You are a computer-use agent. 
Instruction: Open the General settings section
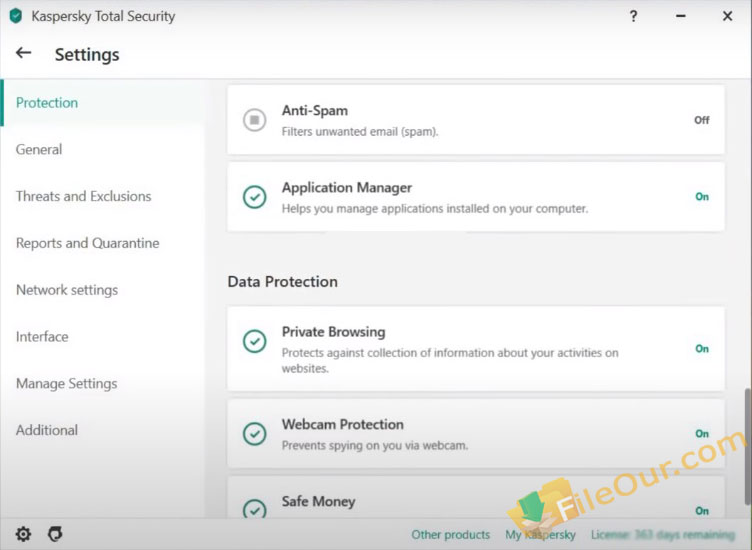point(39,149)
